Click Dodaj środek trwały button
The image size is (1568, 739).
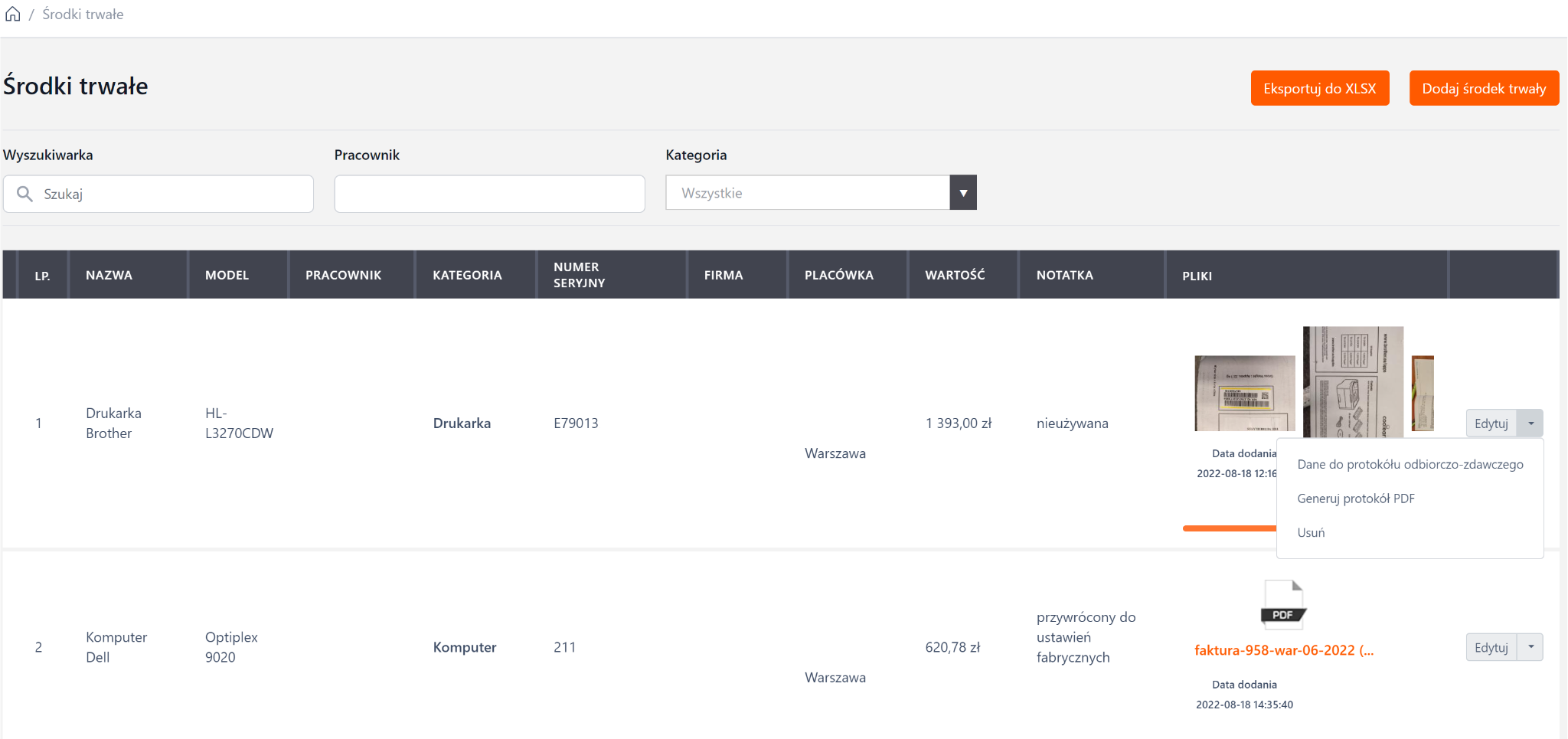click(1483, 89)
